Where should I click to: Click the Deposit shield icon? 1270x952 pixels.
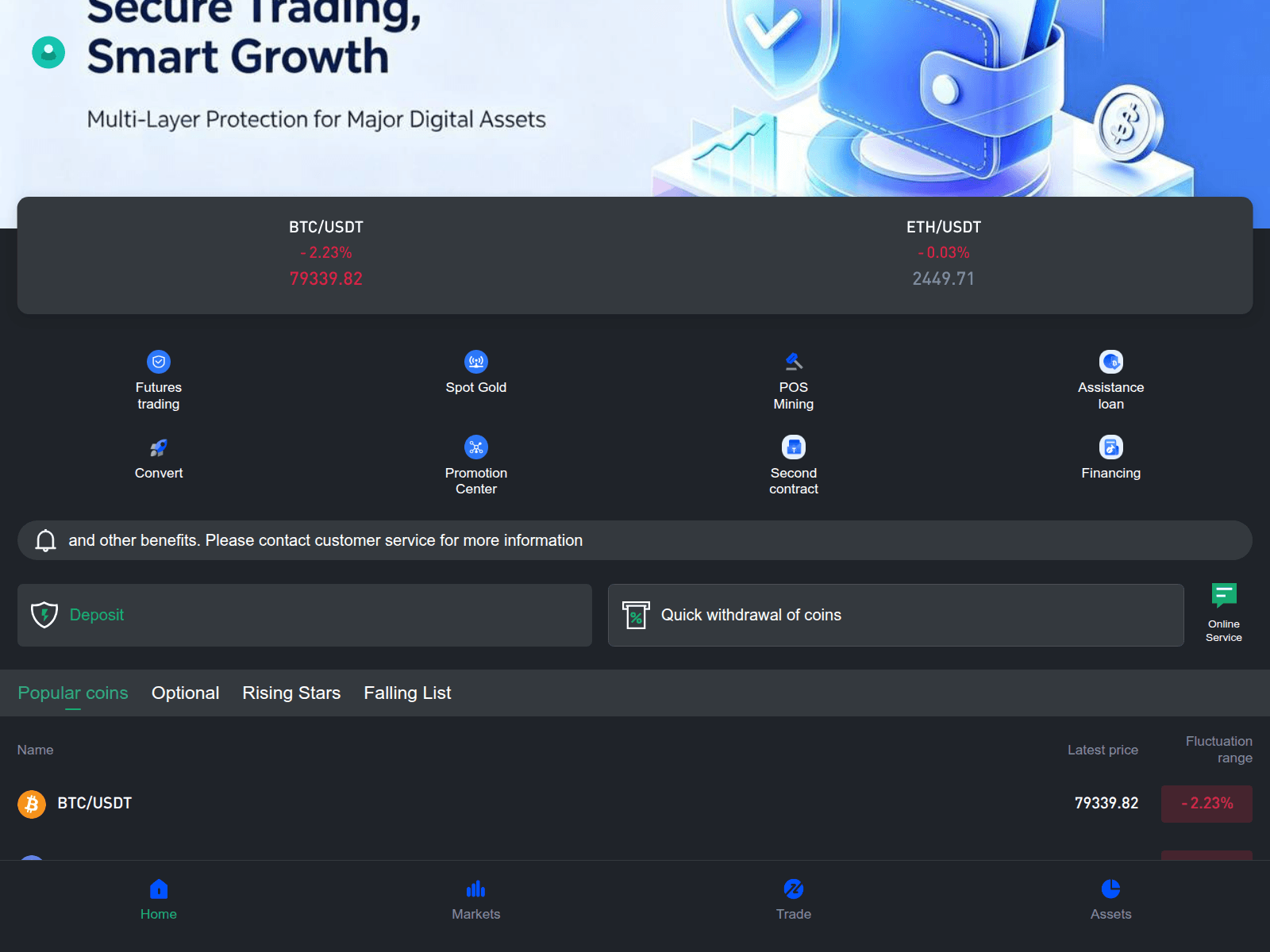click(44, 615)
